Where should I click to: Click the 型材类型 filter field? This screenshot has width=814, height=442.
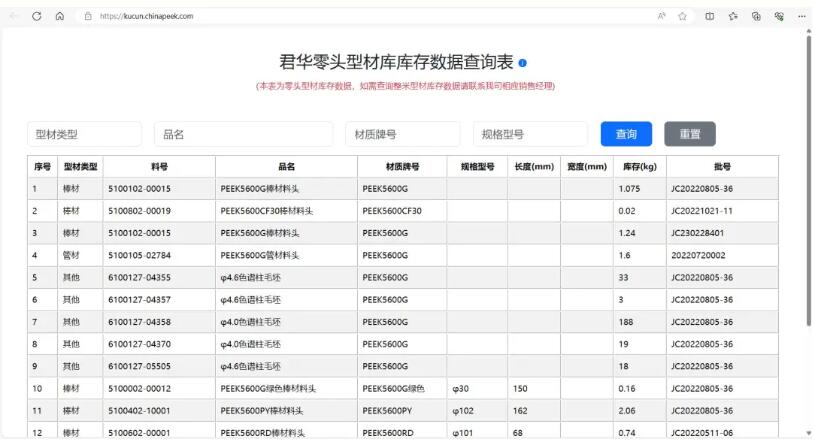(84, 134)
